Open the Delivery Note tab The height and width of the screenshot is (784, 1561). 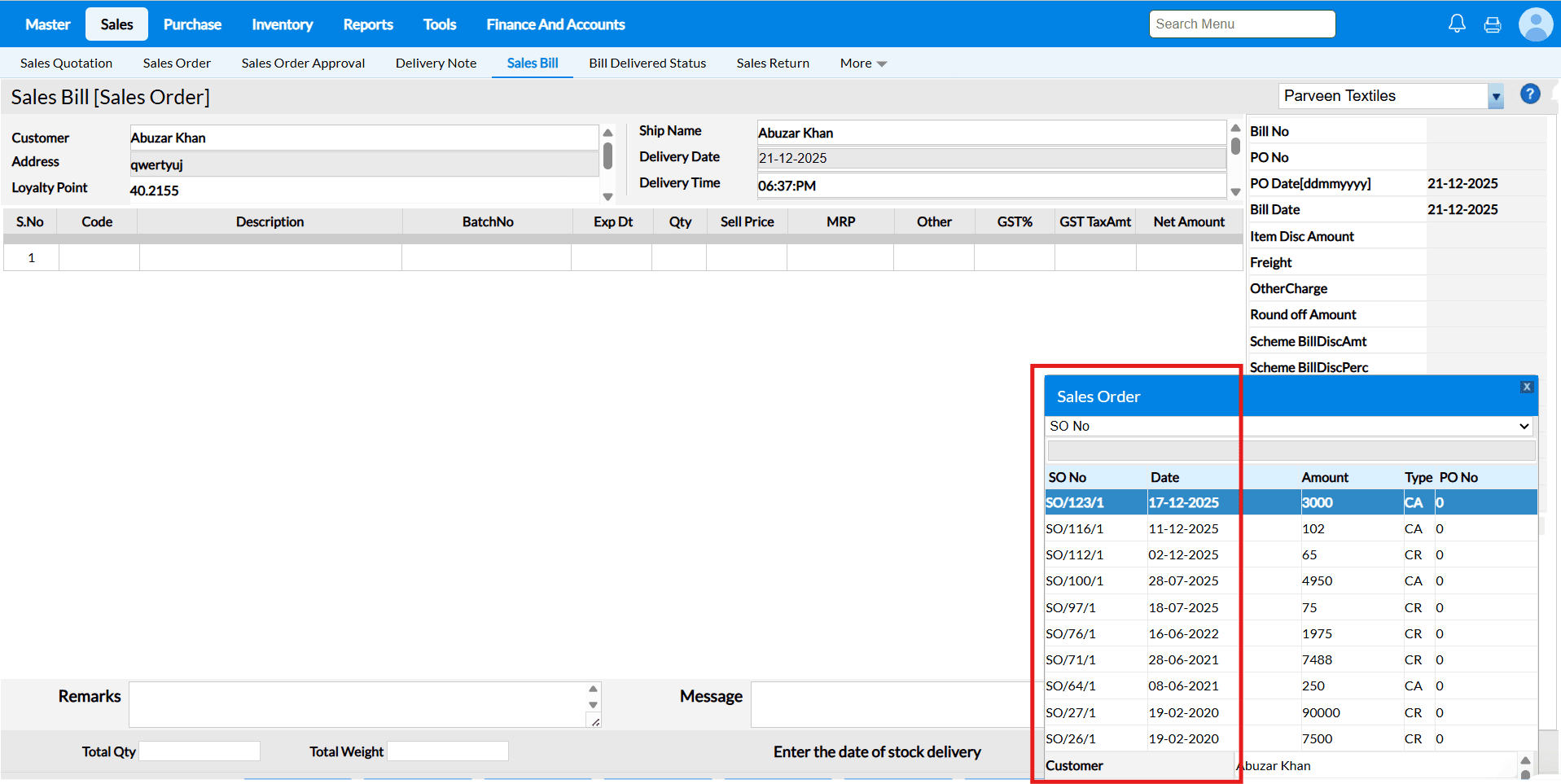coord(436,64)
